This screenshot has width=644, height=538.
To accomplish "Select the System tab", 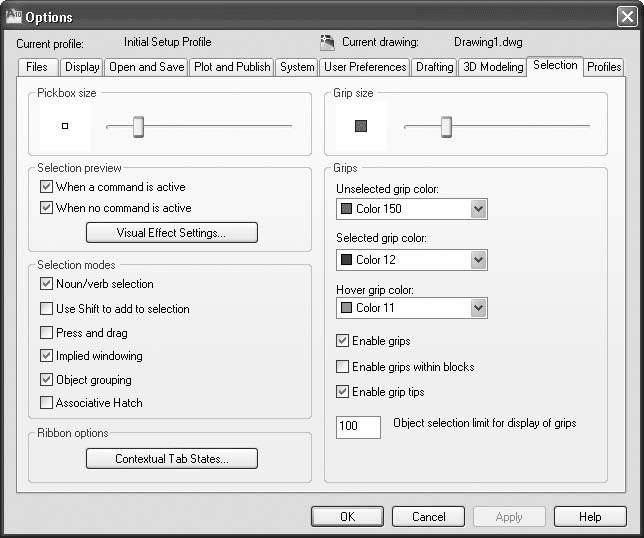I will tap(297, 67).
